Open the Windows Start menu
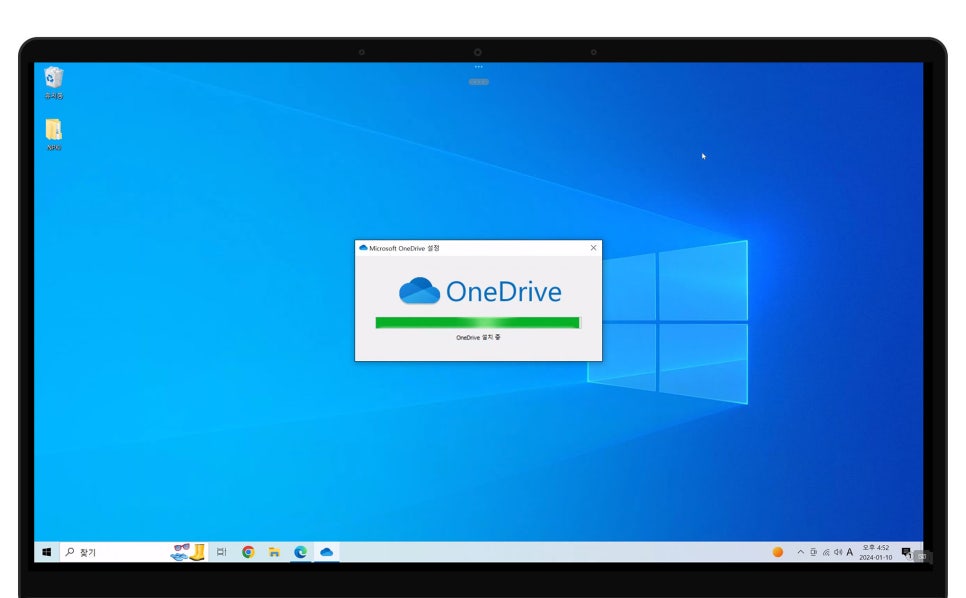966x598 pixels. click(x=46, y=552)
